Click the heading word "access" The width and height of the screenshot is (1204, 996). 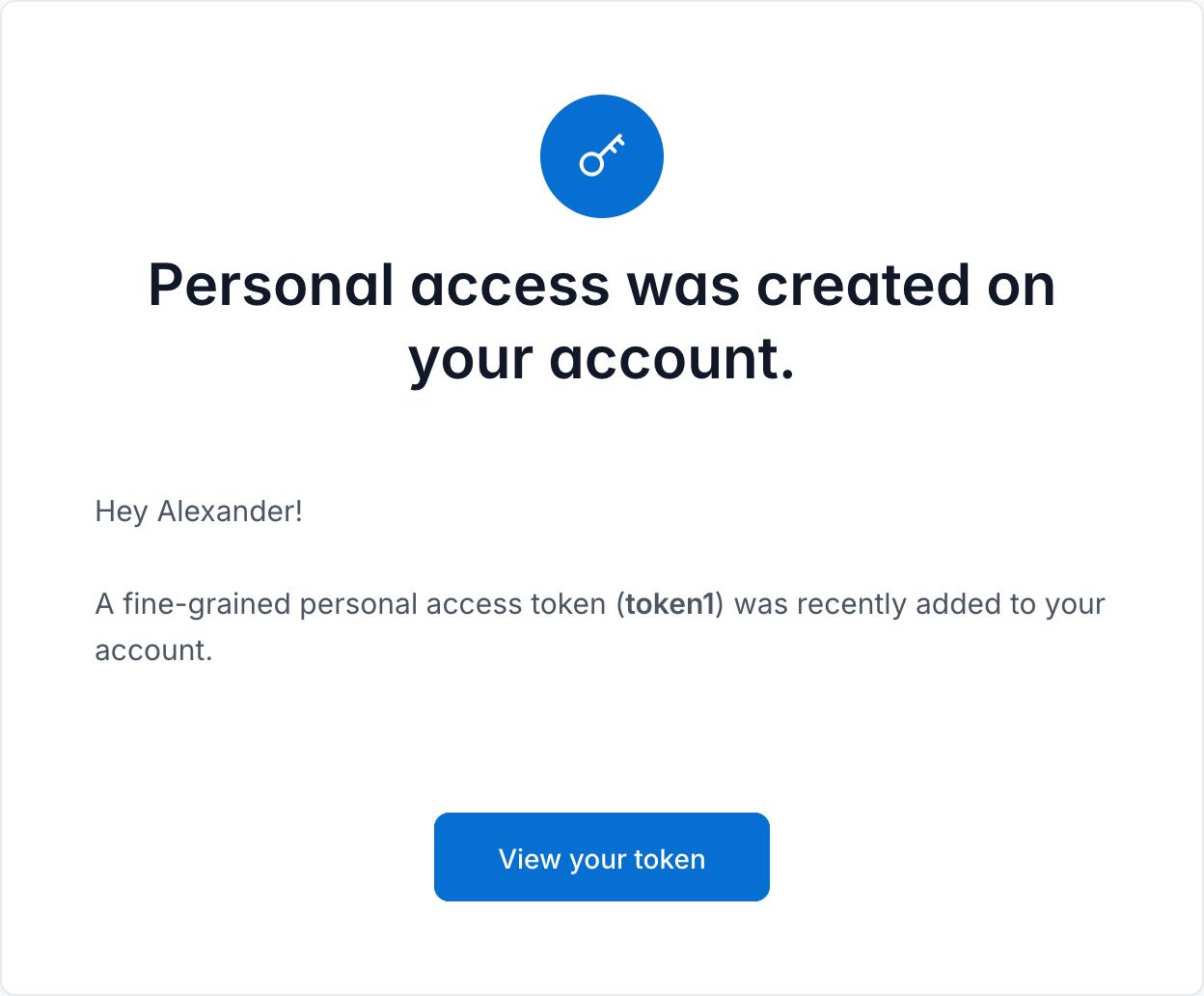click(x=510, y=286)
